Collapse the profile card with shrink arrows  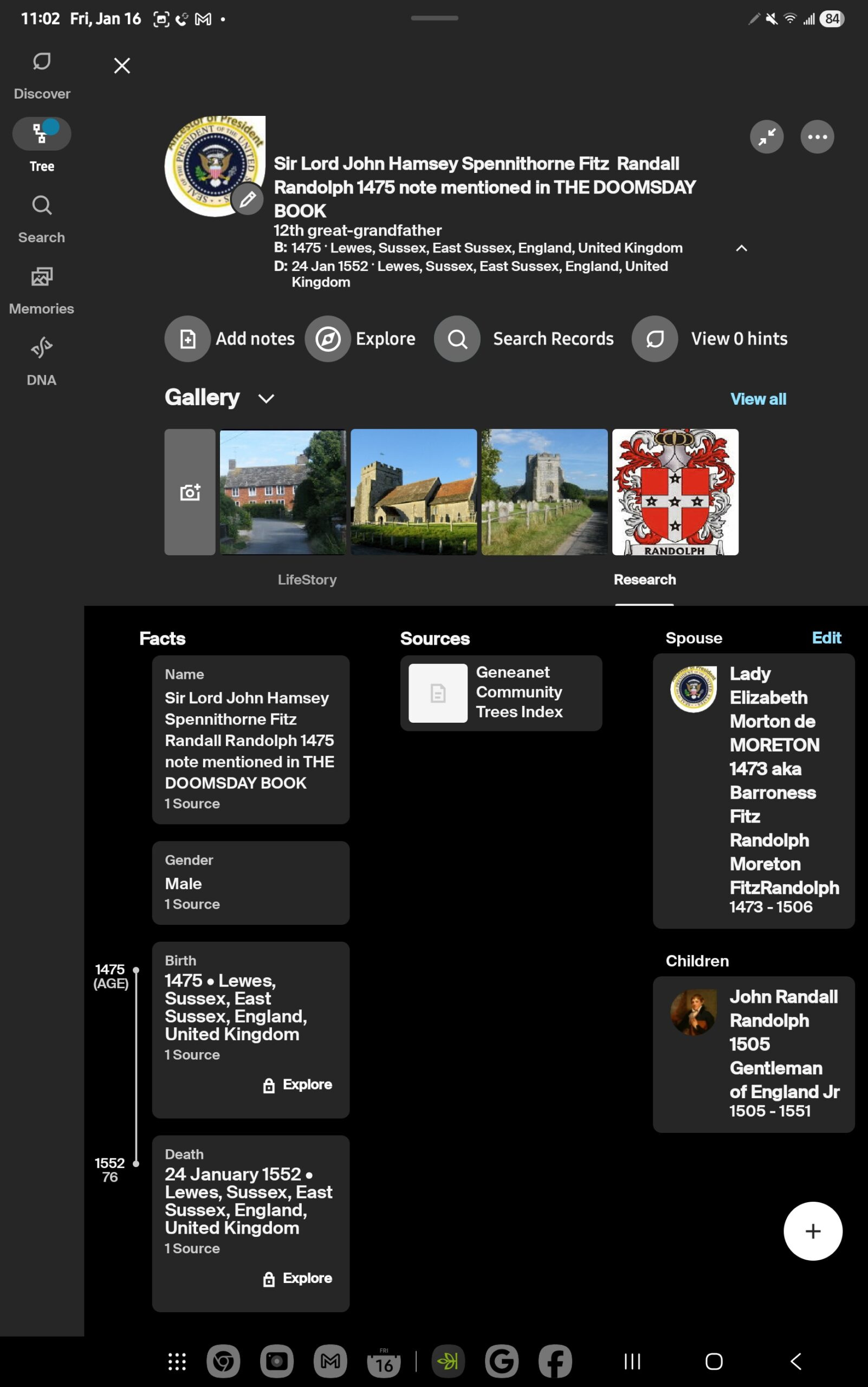[x=767, y=137]
